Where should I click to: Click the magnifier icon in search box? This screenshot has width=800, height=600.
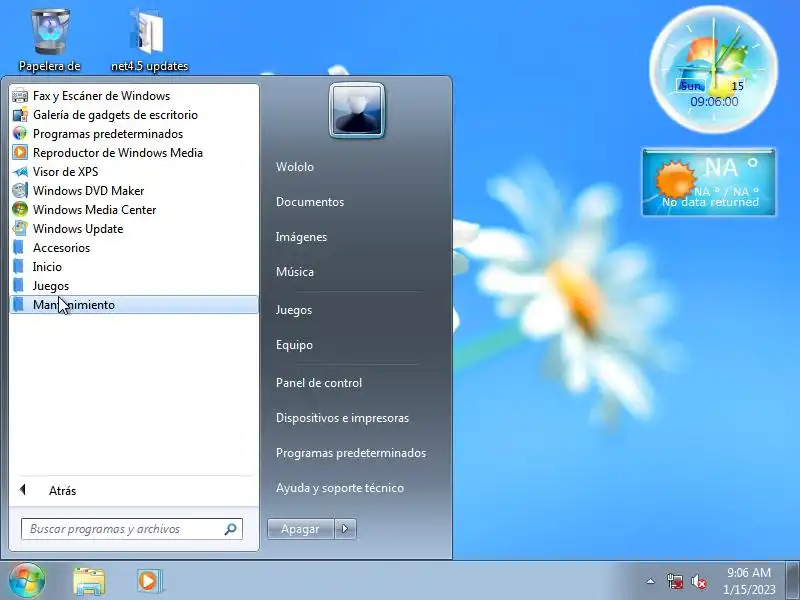tap(231, 529)
